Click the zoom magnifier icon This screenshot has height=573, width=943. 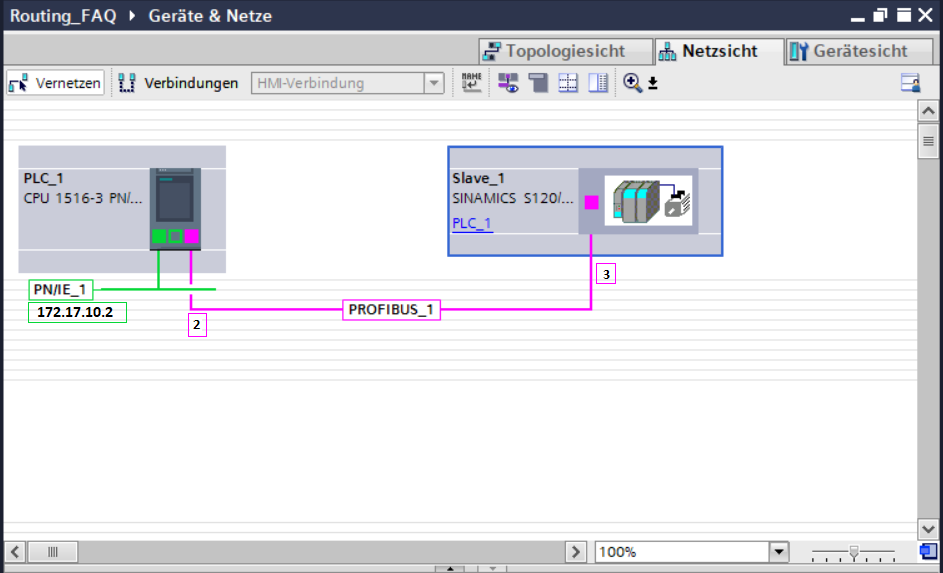[x=632, y=82]
